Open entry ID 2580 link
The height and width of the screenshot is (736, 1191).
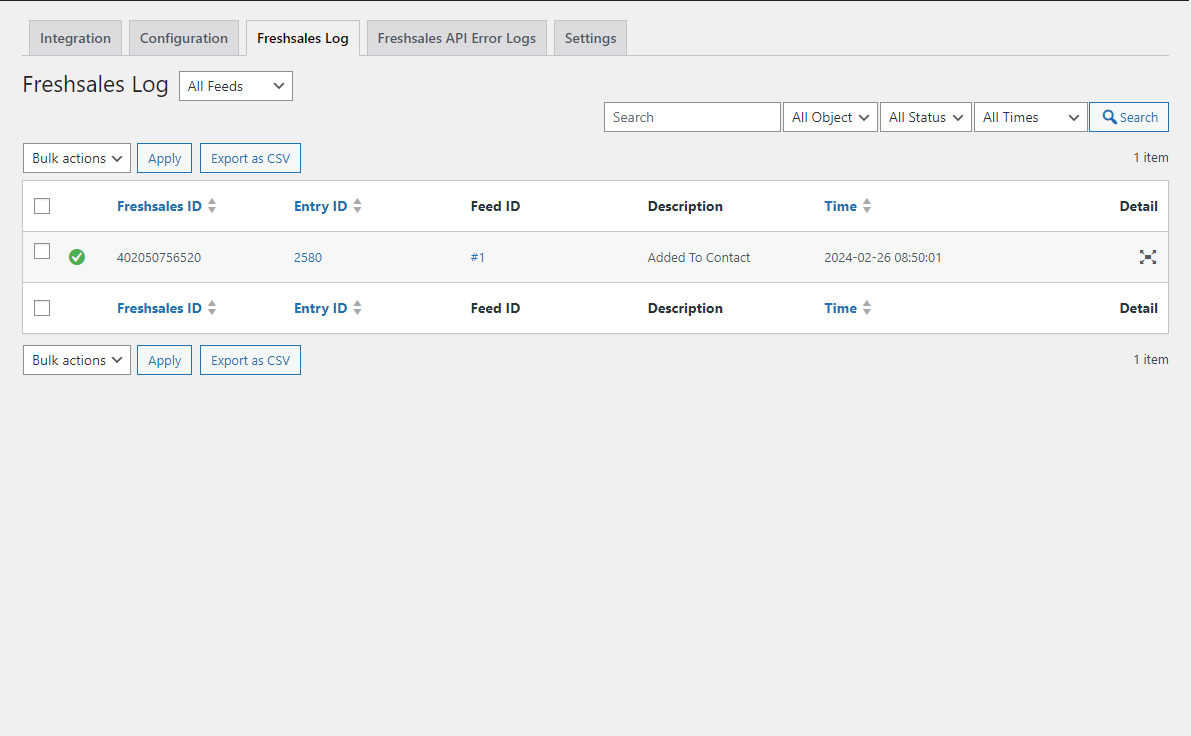point(308,257)
